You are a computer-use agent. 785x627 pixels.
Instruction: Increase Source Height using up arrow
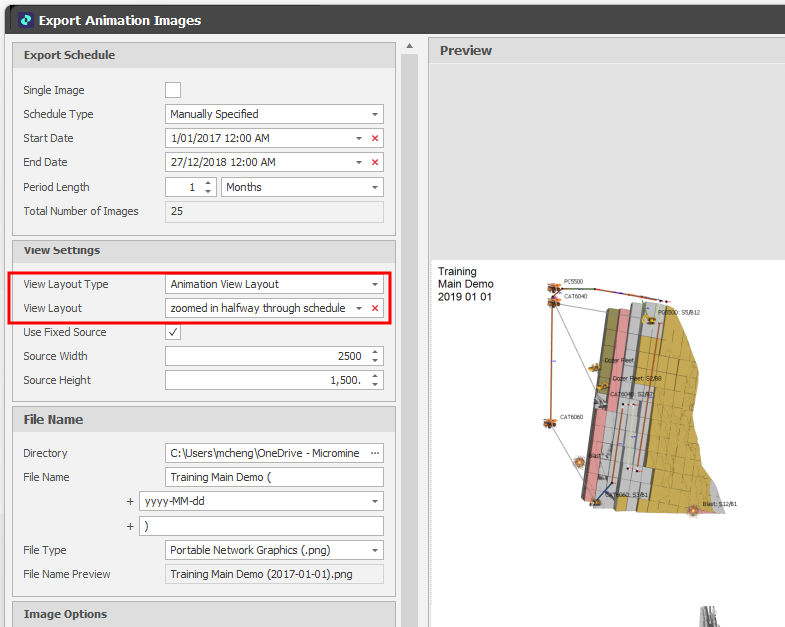click(x=375, y=376)
